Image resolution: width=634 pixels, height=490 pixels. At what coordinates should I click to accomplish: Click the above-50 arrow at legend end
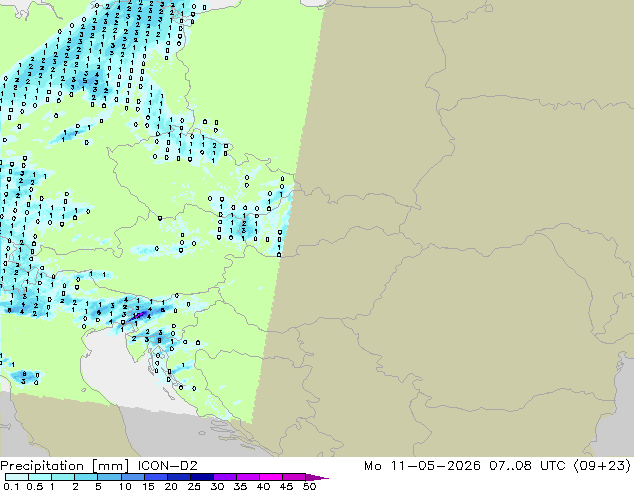[317, 477]
